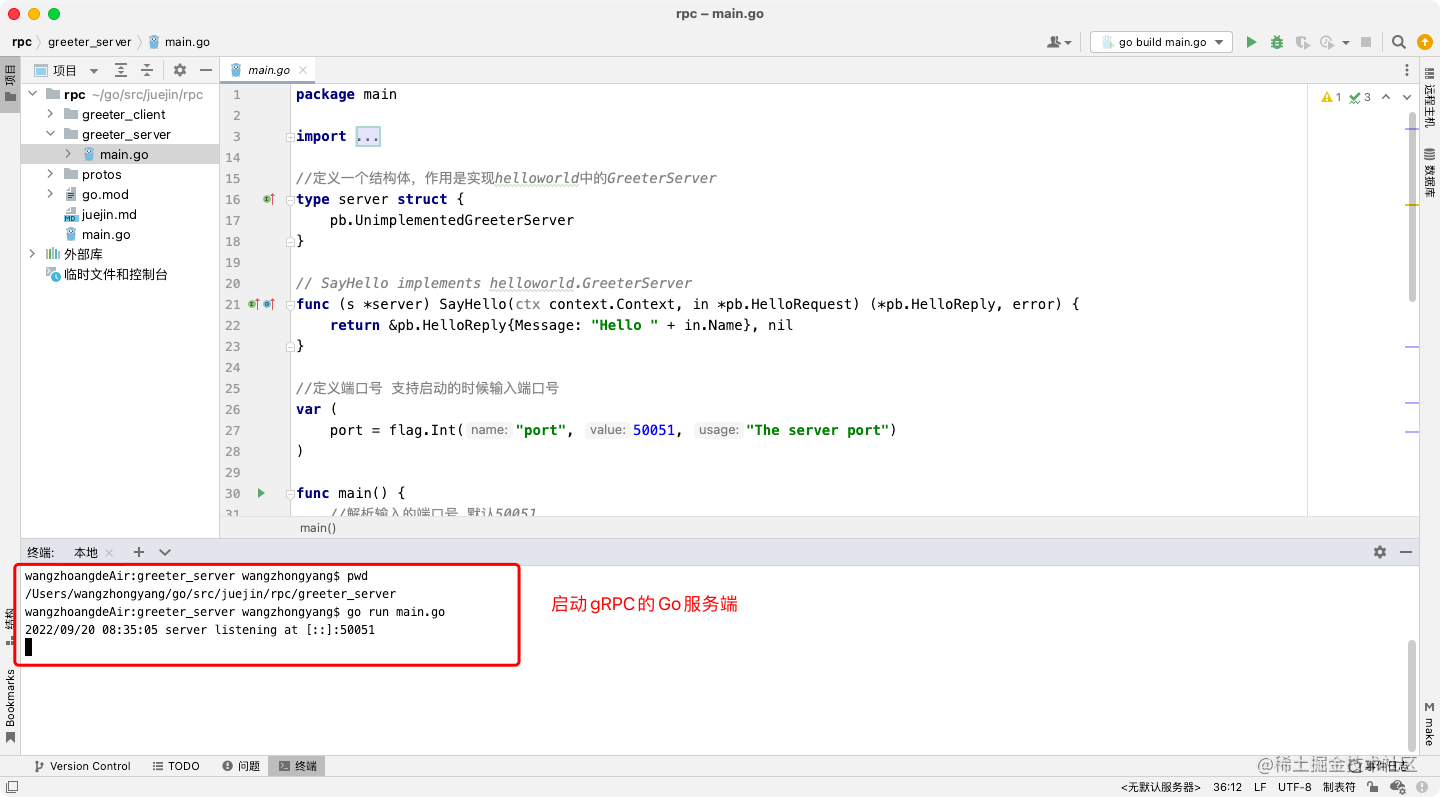The image size is (1440, 797).
Task: Click the orange update arrow icon
Action: pyautogui.click(x=1425, y=42)
